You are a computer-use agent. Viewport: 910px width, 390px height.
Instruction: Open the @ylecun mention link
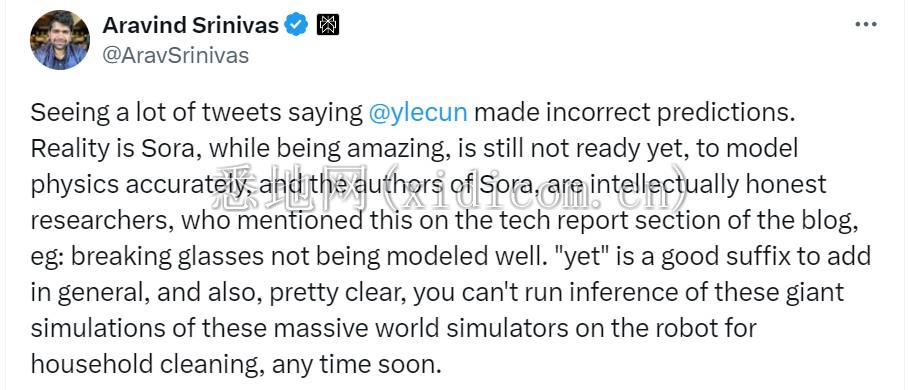(418, 113)
